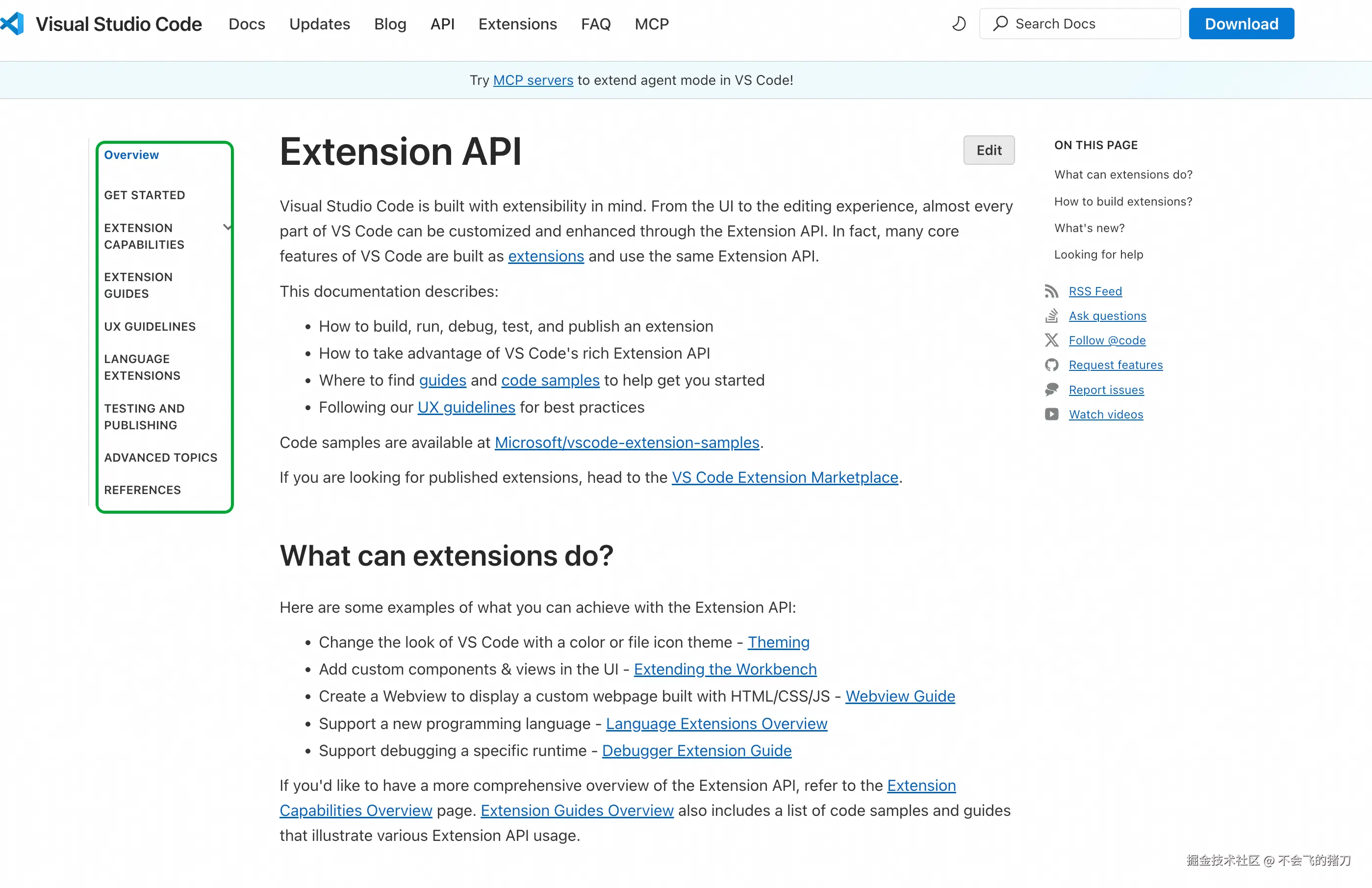Click the report issues speech bubble icon

1051,390
